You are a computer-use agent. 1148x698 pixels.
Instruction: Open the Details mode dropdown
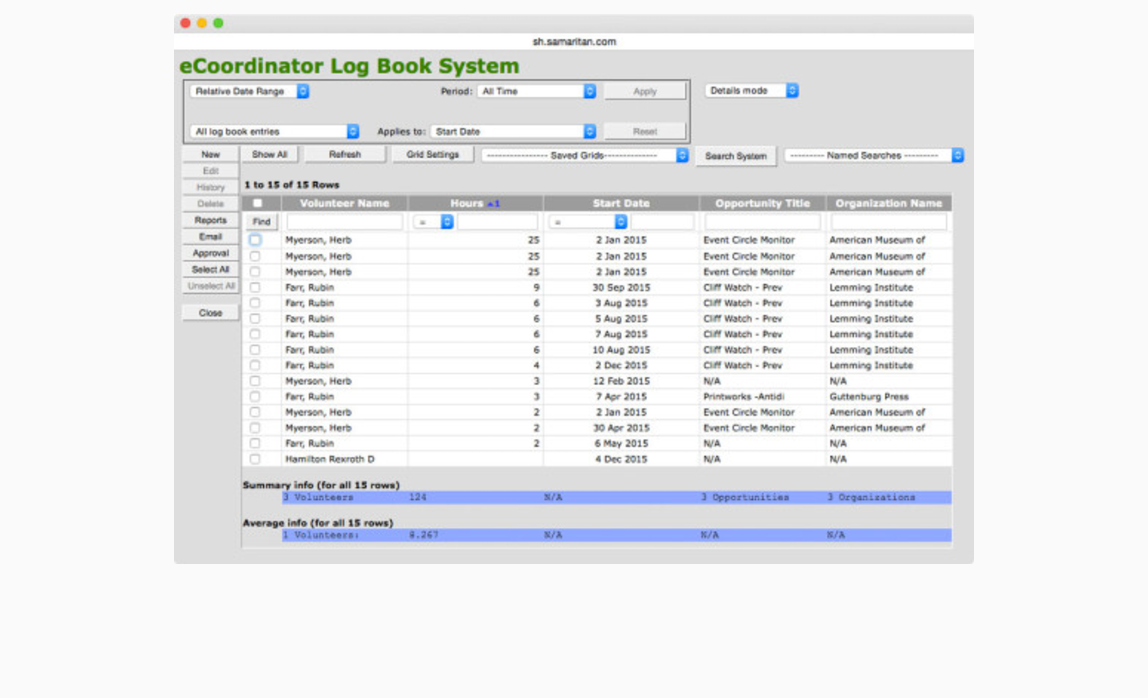(751, 91)
